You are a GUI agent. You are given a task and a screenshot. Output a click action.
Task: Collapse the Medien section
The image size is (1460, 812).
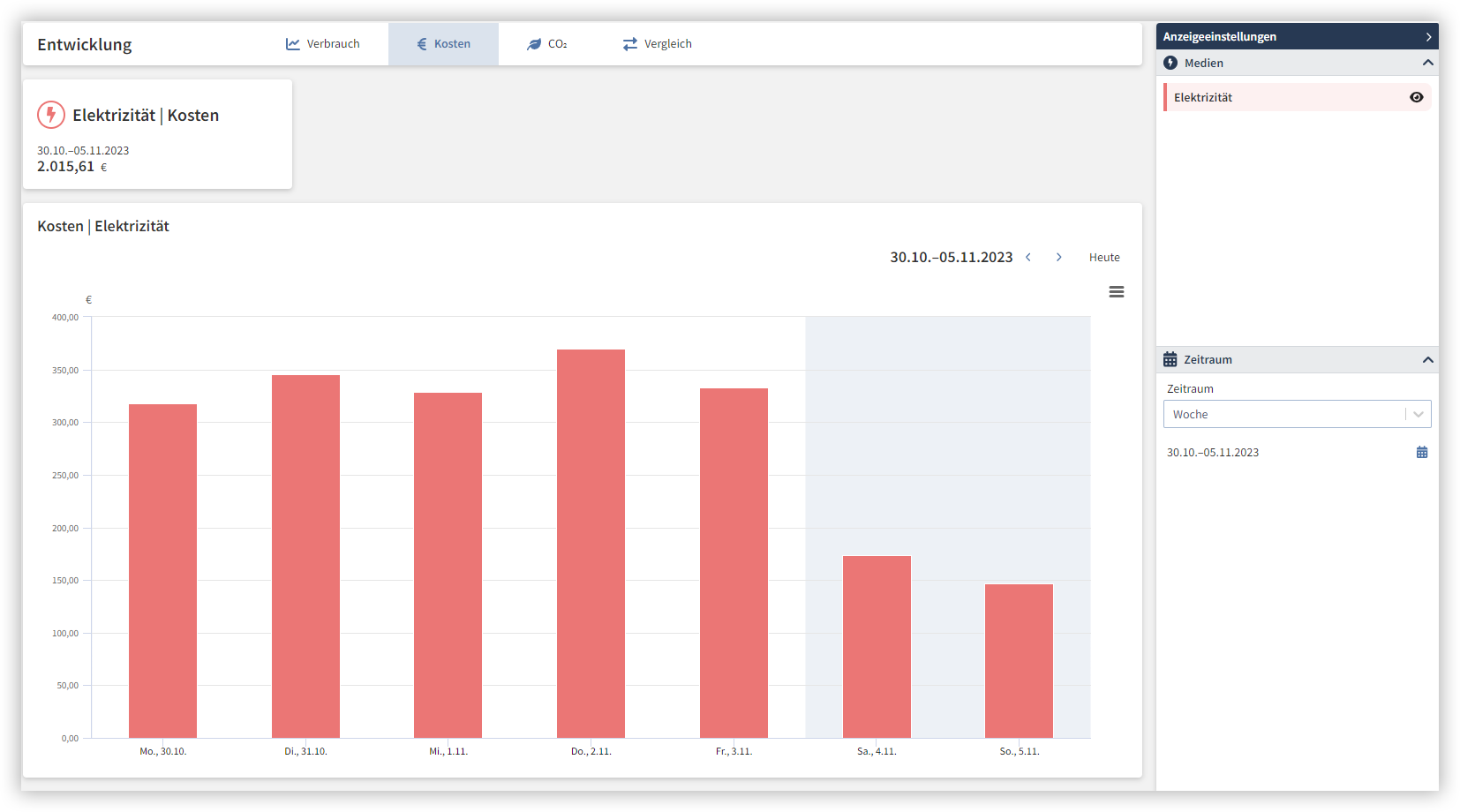pos(1427,64)
